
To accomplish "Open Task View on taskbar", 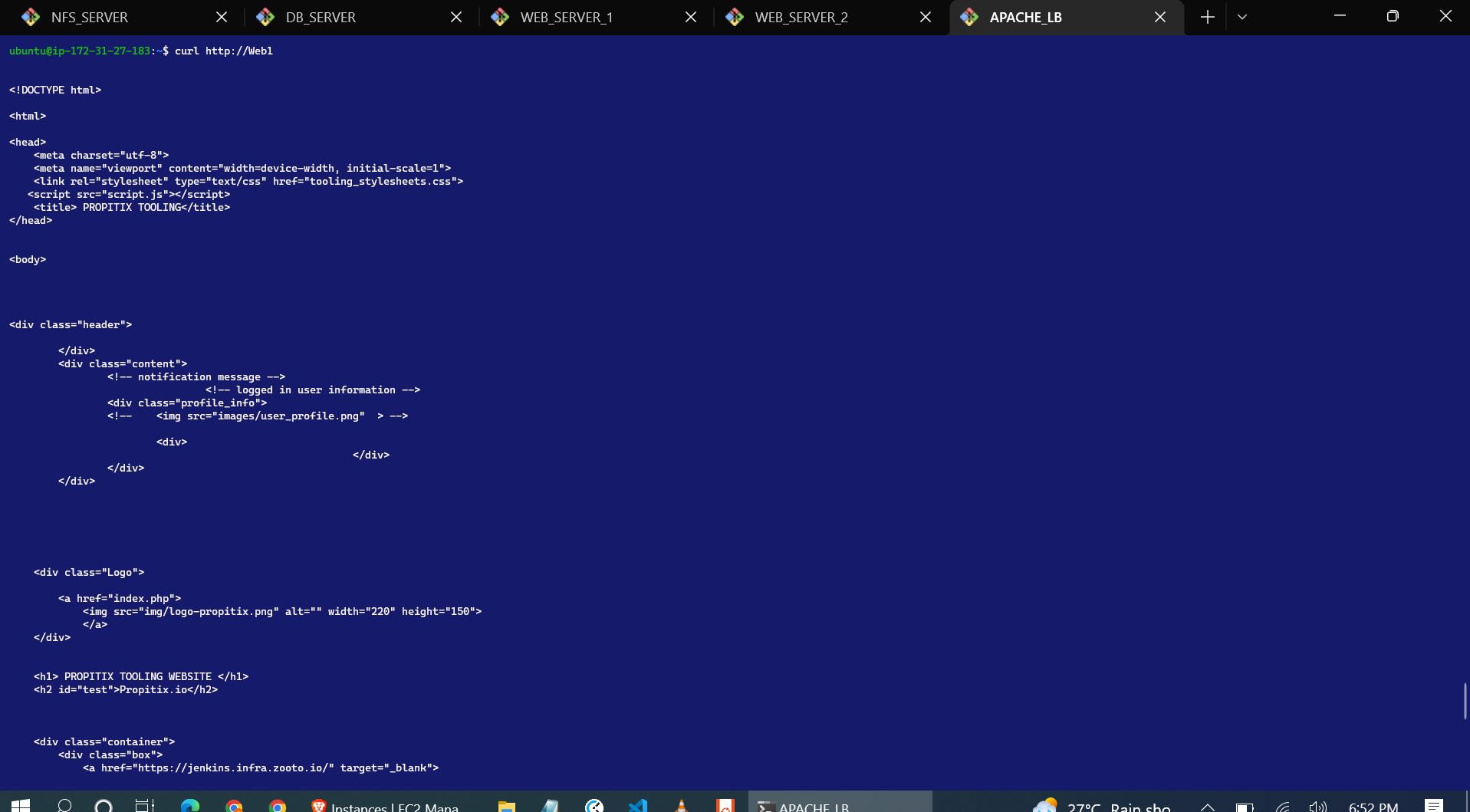I will point(145,805).
